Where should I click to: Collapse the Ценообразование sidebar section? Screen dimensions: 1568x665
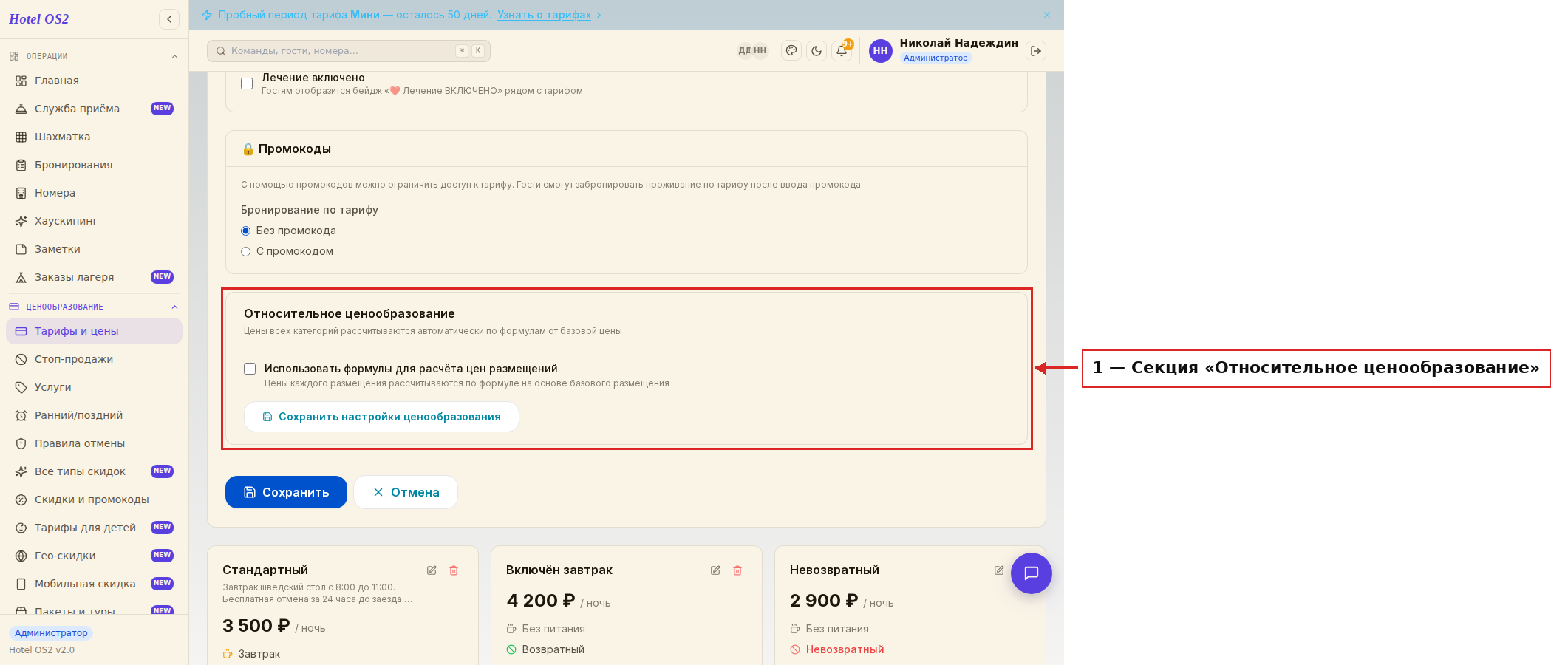(175, 307)
